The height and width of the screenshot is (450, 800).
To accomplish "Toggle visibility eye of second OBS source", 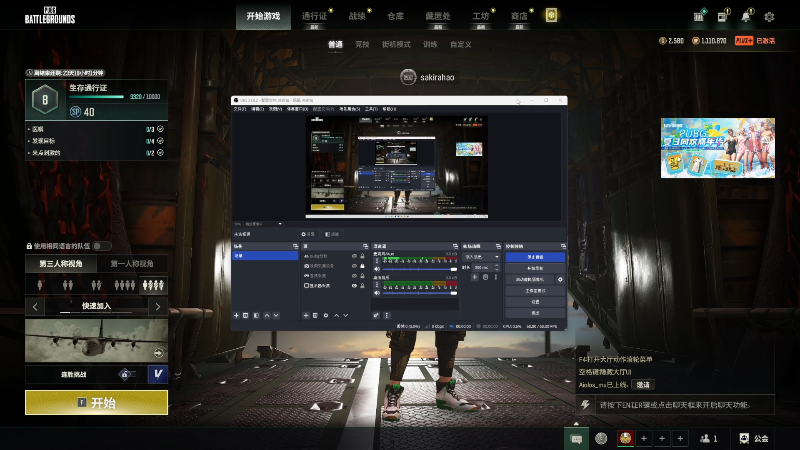I will click(354, 266).
